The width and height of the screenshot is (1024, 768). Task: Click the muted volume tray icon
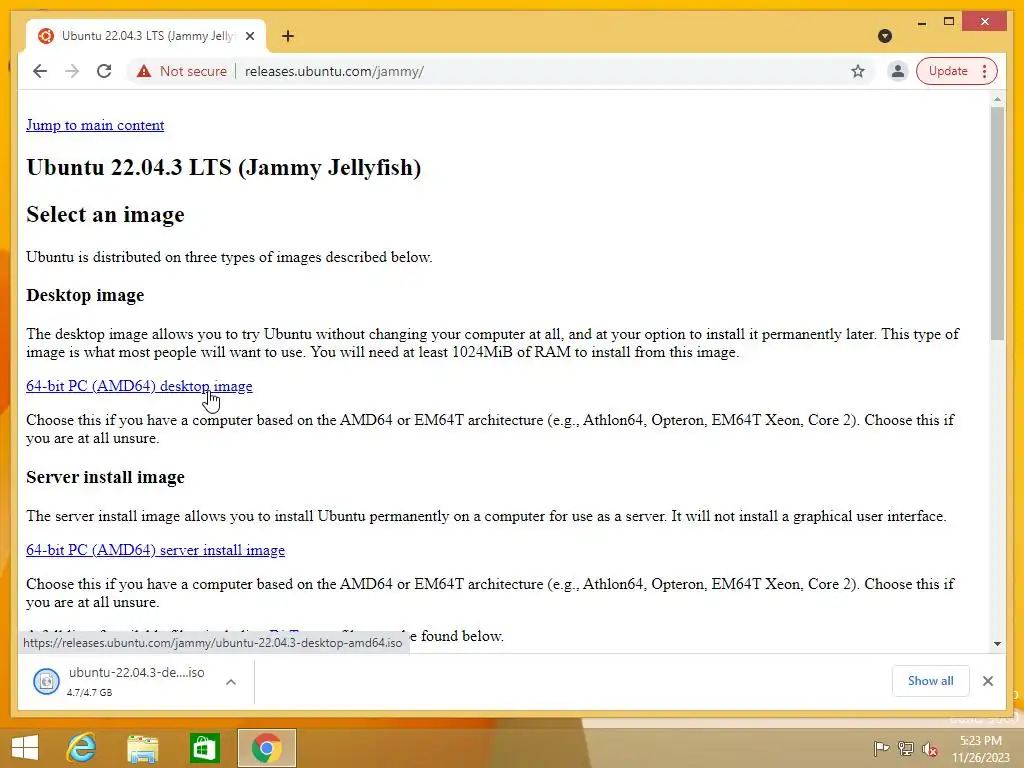930,749
